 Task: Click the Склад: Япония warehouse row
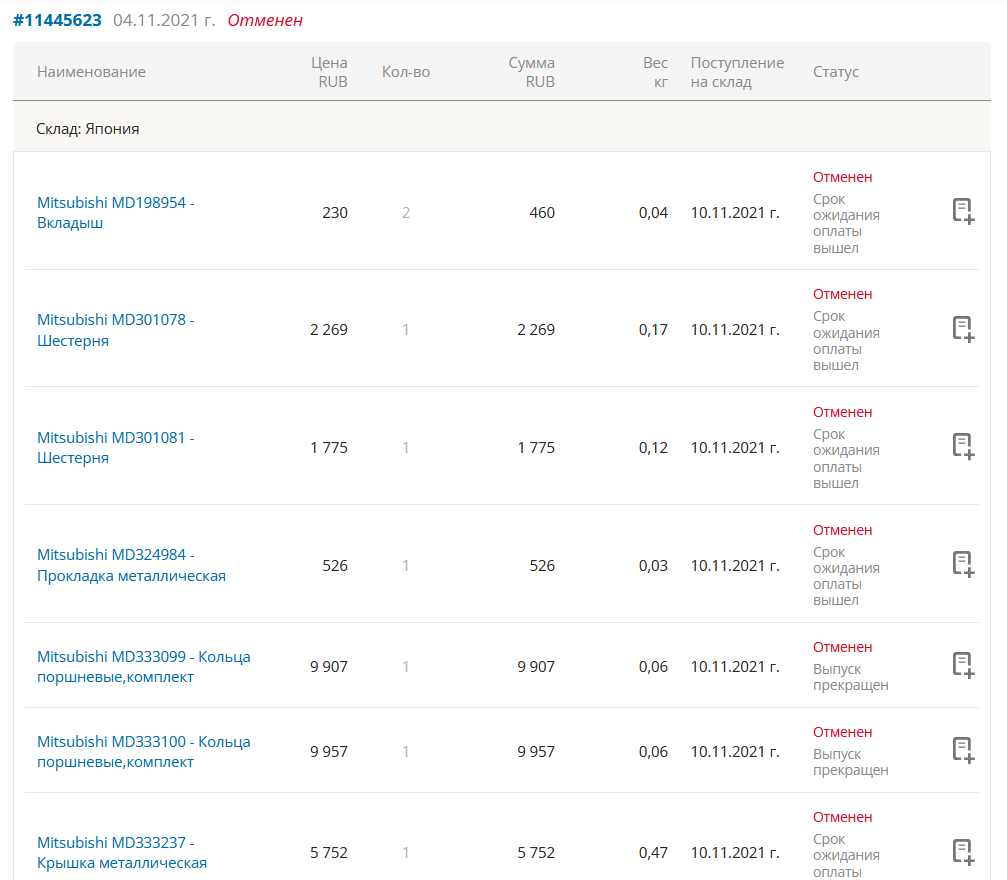tap(88, 129)
